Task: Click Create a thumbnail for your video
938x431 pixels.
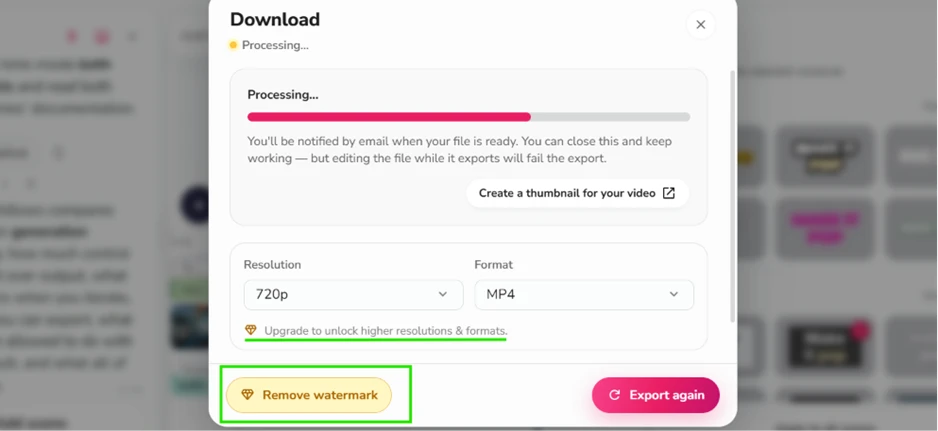Action: tap(577, 193)
